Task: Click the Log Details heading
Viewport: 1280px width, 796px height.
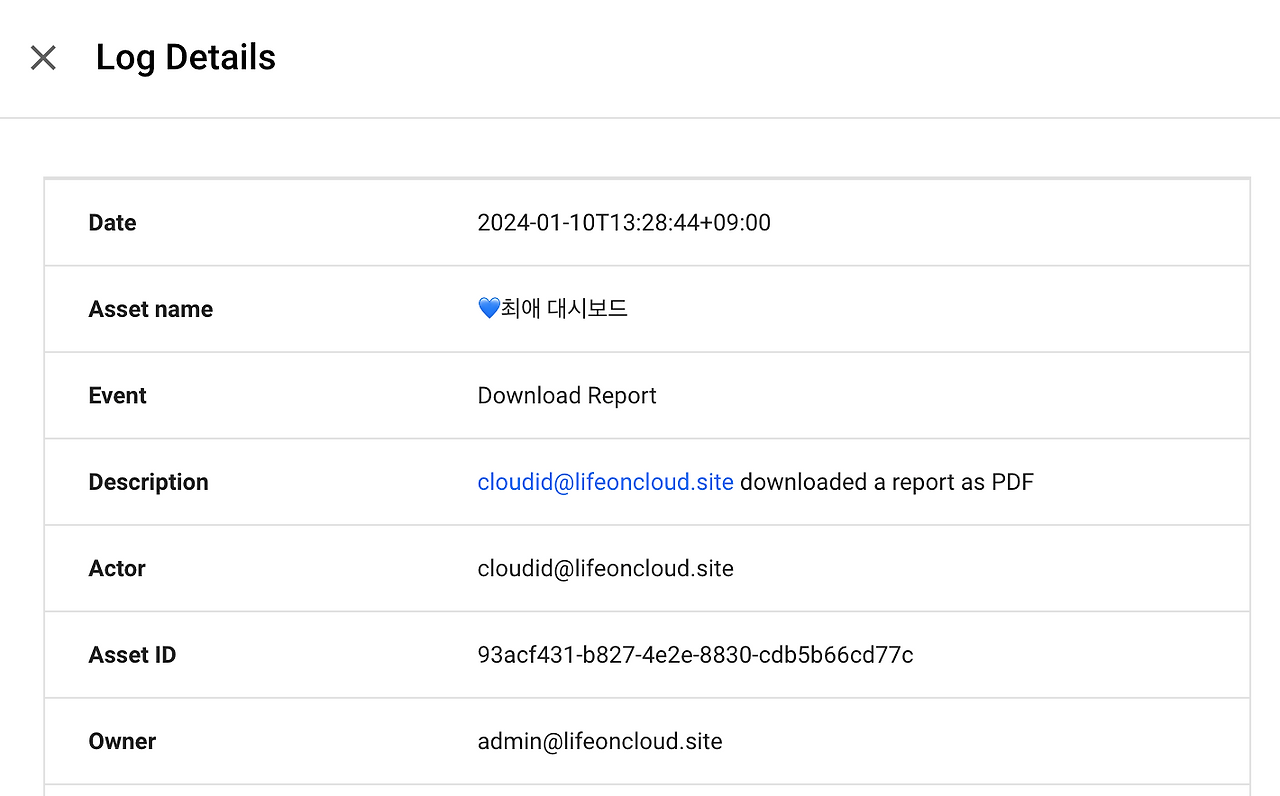Action: point(185,58)
